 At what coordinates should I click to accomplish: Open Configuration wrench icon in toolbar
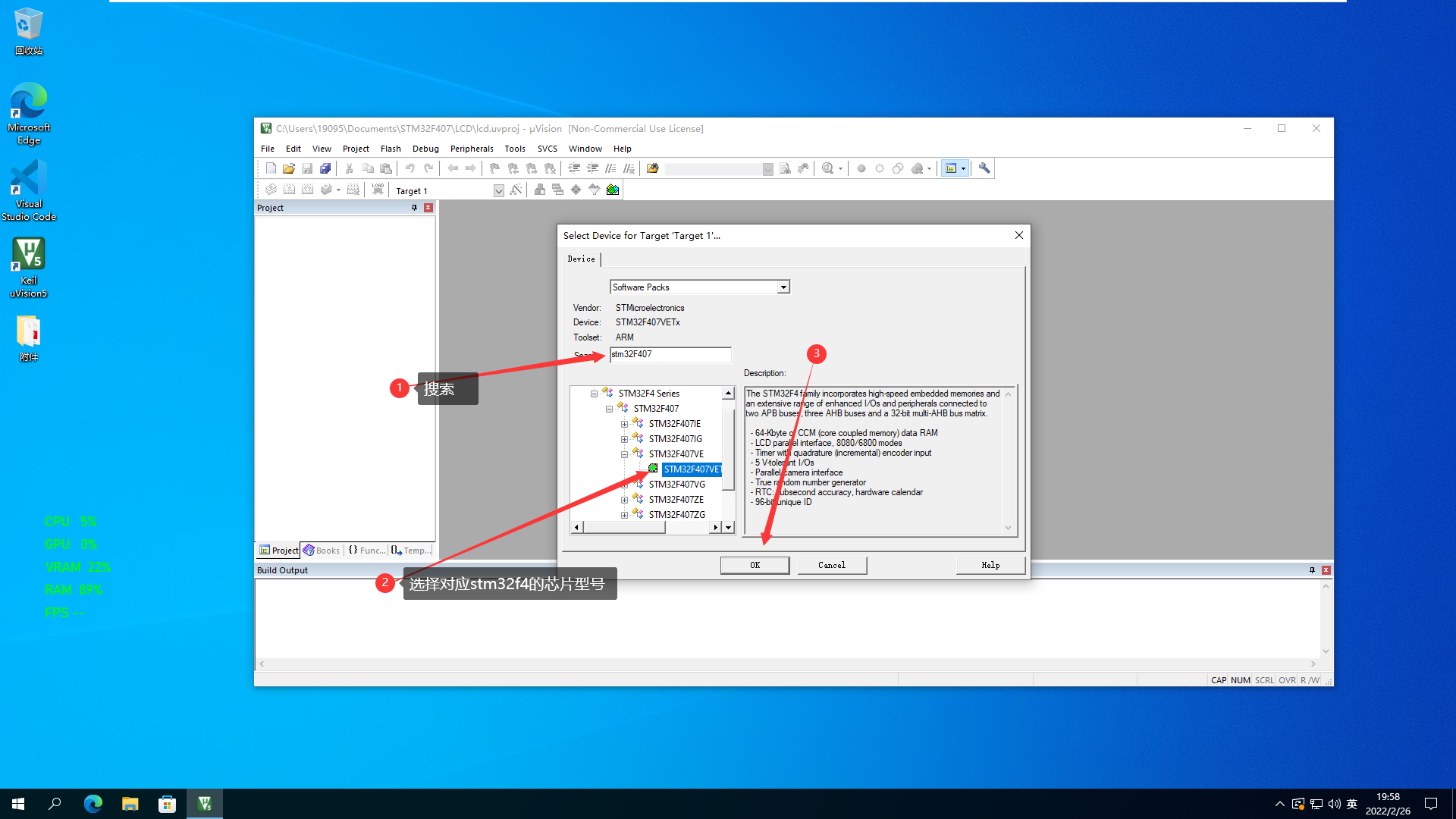click(x=984, y=168)
